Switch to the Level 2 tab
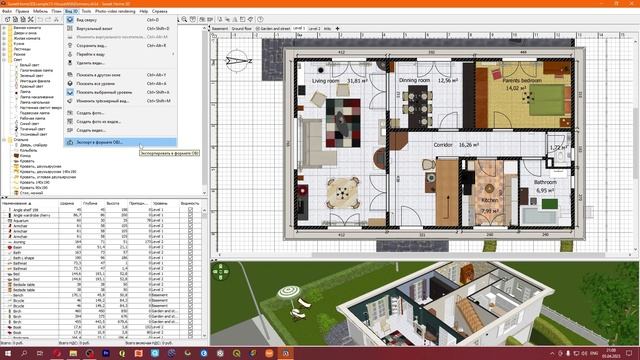 [x=314, y=29]
